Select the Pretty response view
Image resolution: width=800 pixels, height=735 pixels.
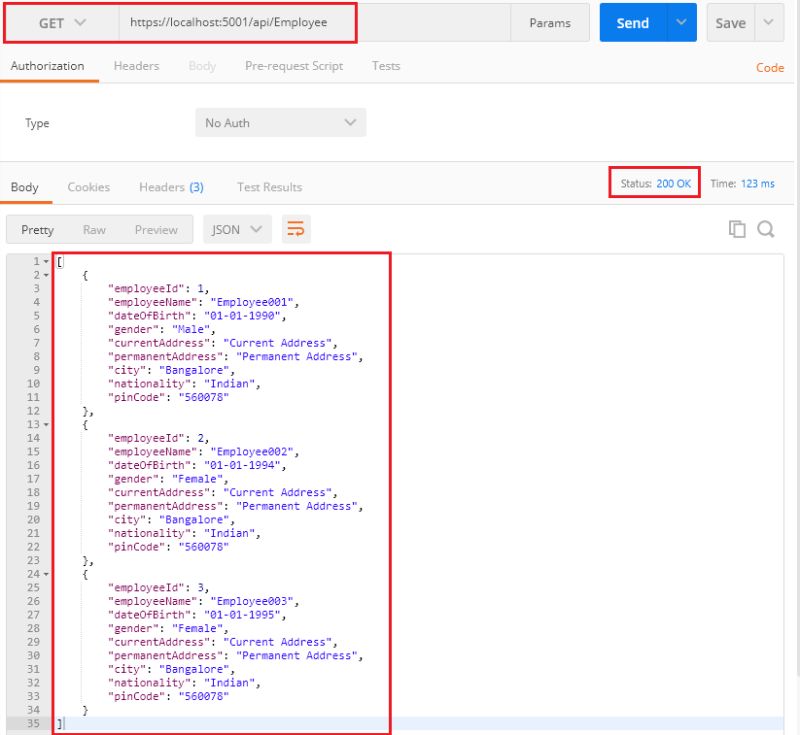pos(37,229)
